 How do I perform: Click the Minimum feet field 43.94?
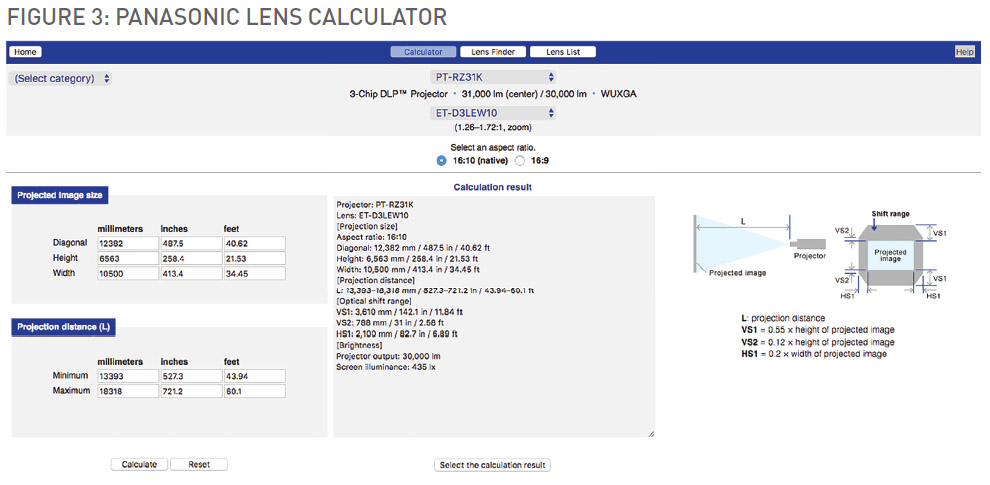[254, 376]
